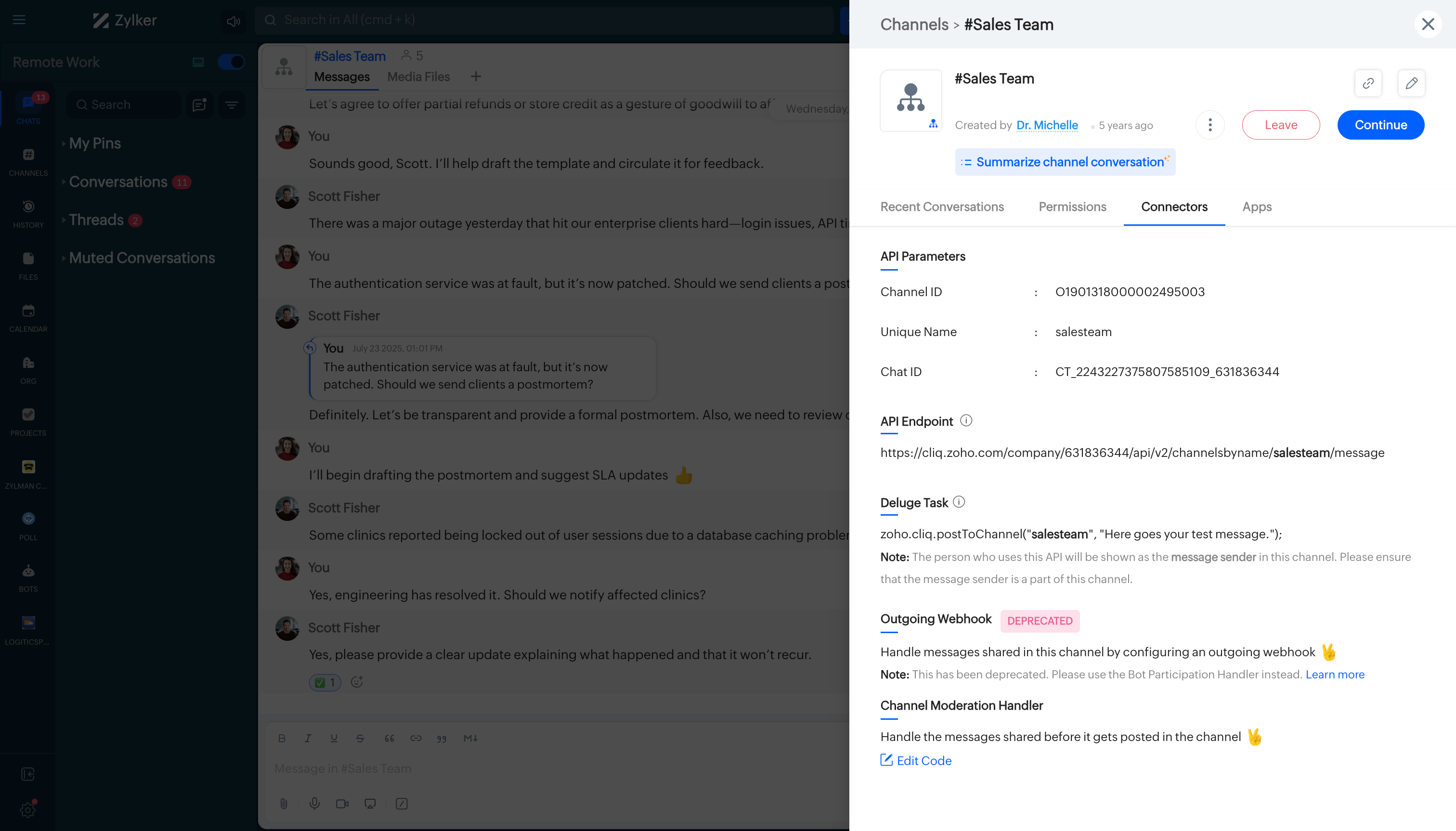Image resolution: width=1456 pixels, height=831 pixels.
Task: Click the pencil edit channel icon
Action: click(1411, 83)
